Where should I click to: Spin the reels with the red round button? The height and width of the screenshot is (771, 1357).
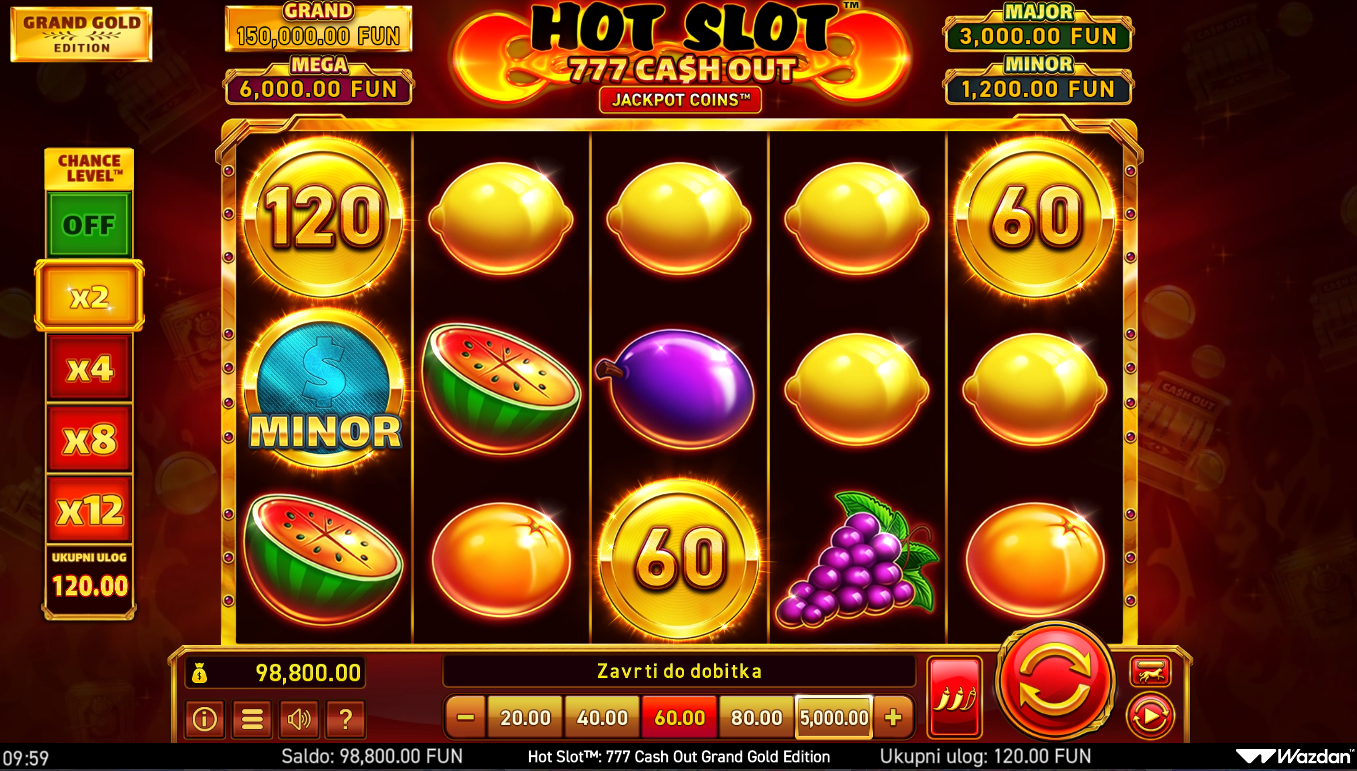[1055, 681]
